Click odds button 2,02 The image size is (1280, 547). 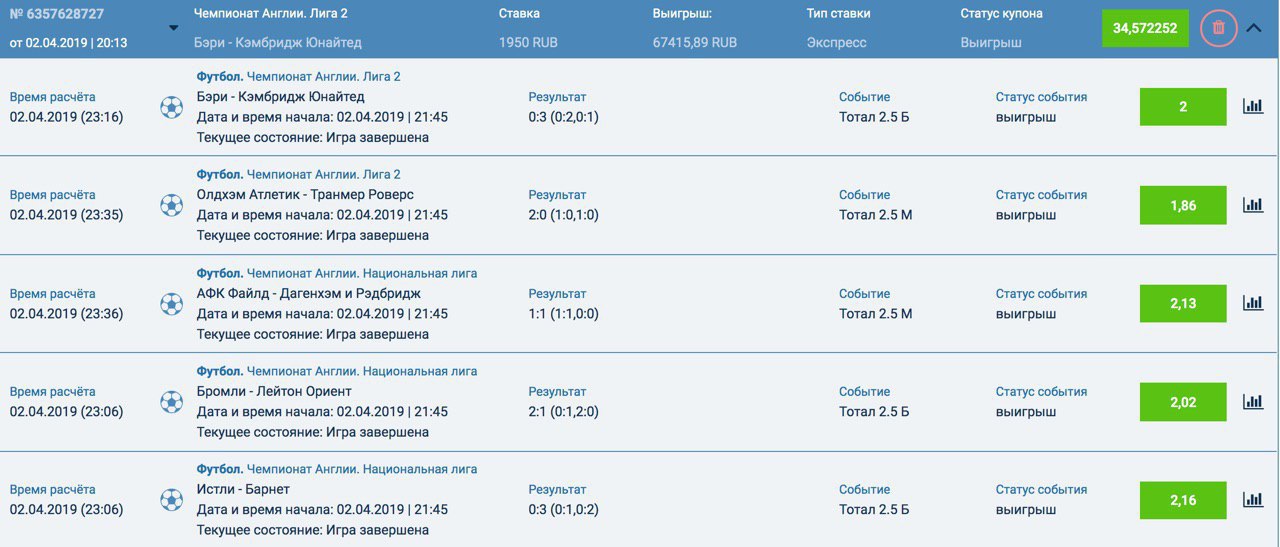(x=1183, y=402)
